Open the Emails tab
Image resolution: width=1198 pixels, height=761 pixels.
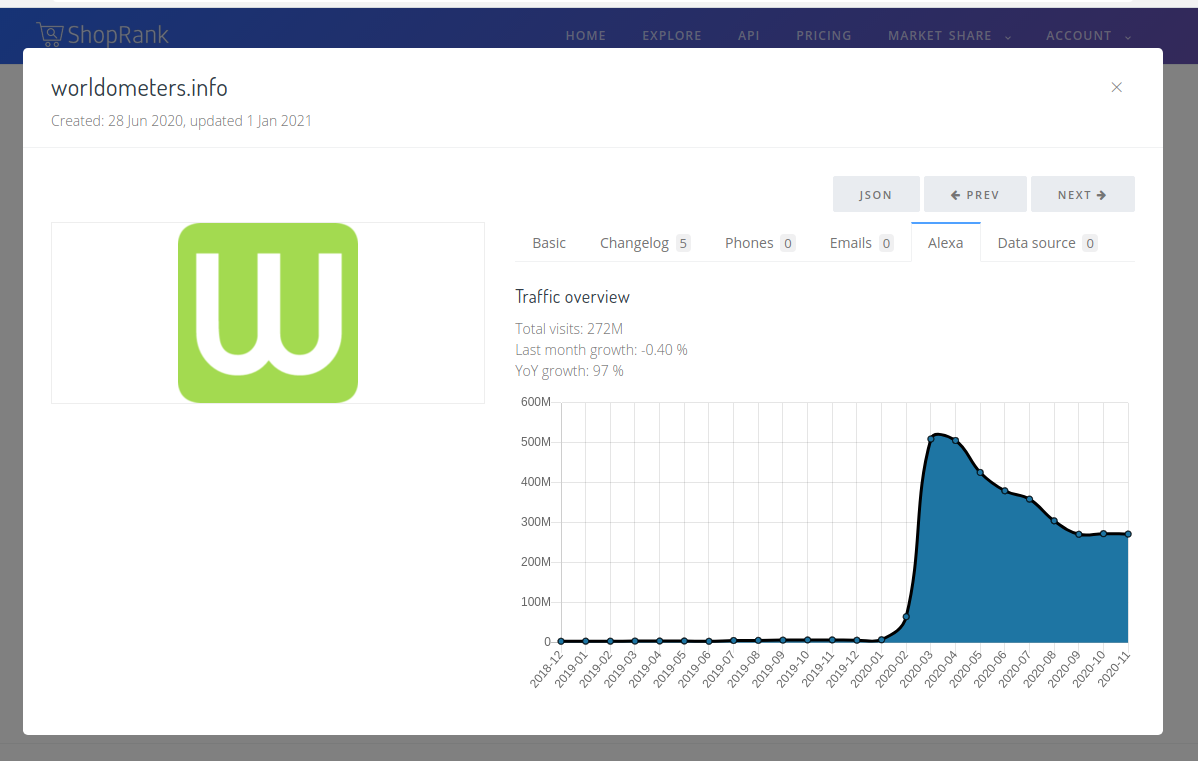tap(860, 243)
